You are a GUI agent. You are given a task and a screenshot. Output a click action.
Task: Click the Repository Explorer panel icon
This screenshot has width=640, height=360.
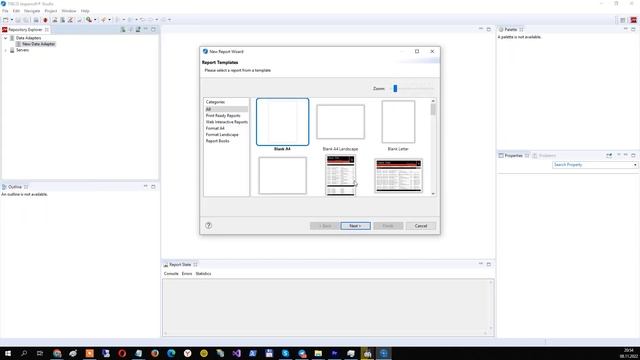pos(4,29)
